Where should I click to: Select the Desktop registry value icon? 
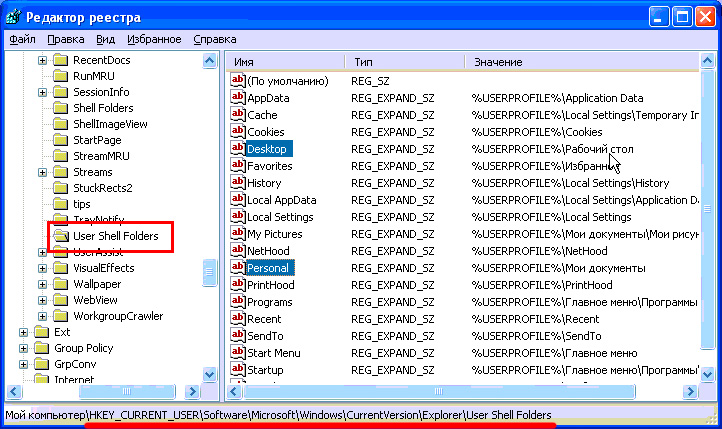pos(238,149)
